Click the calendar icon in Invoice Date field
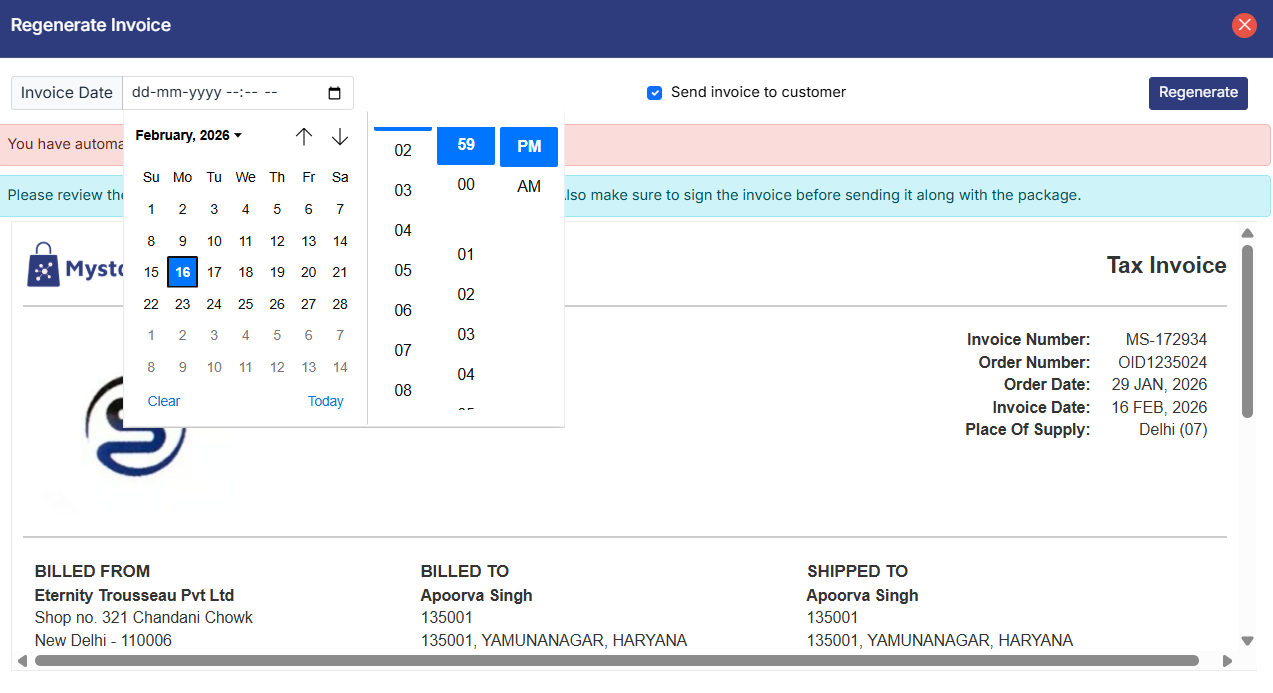1273x693 pixels. click(334, 93)
